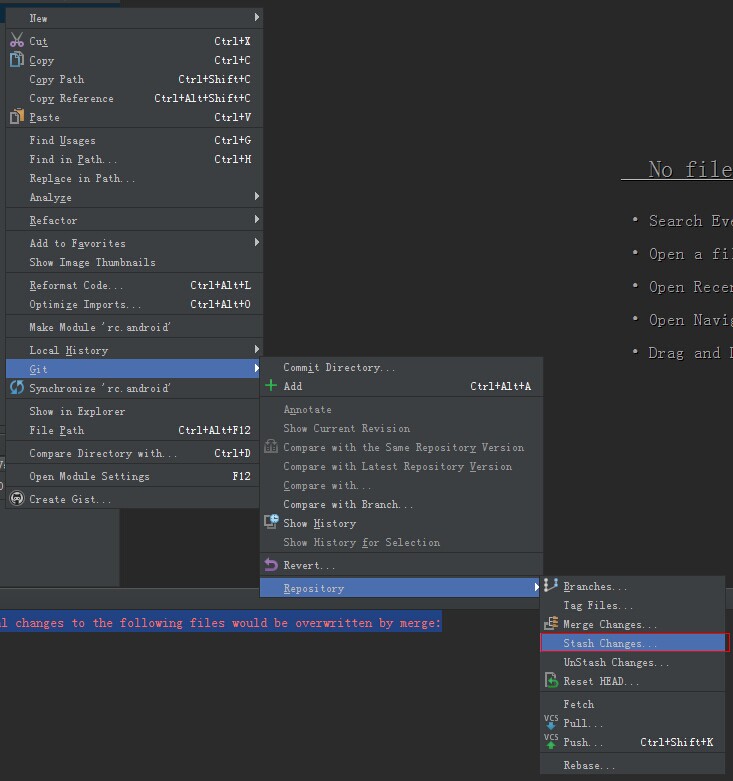Expand the Local History submenu arrow
The width and height of the screenshot is (733, 781).
click(x=256, y=349)
